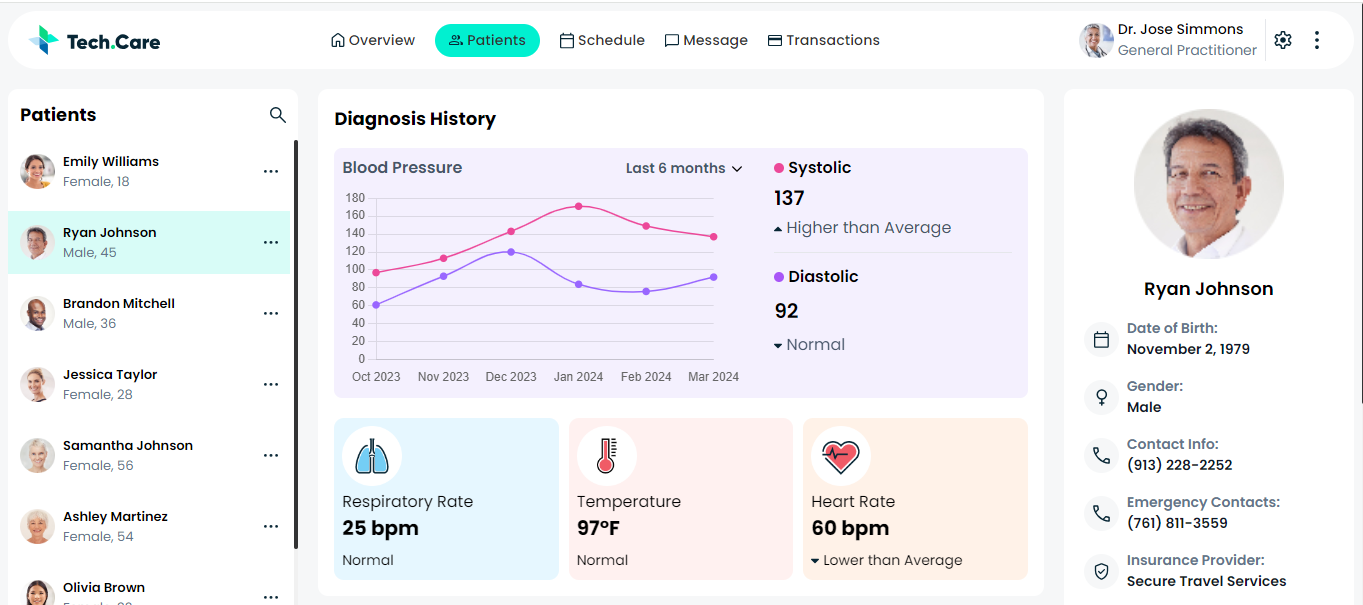Open the vertical three-dot menu in header
The image size is (1363, 605).
point(1317,40)
